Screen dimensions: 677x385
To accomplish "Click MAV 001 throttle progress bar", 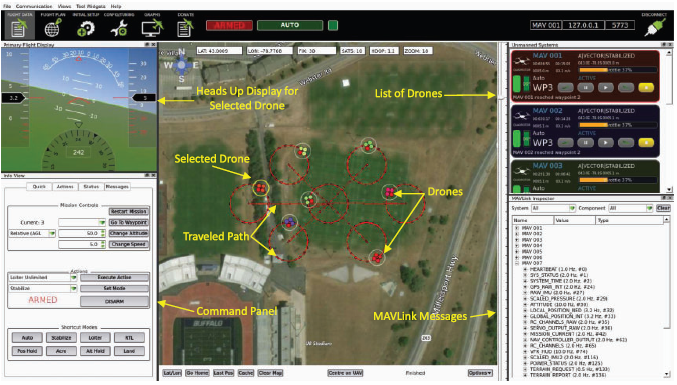I will (x=618, y=70).
